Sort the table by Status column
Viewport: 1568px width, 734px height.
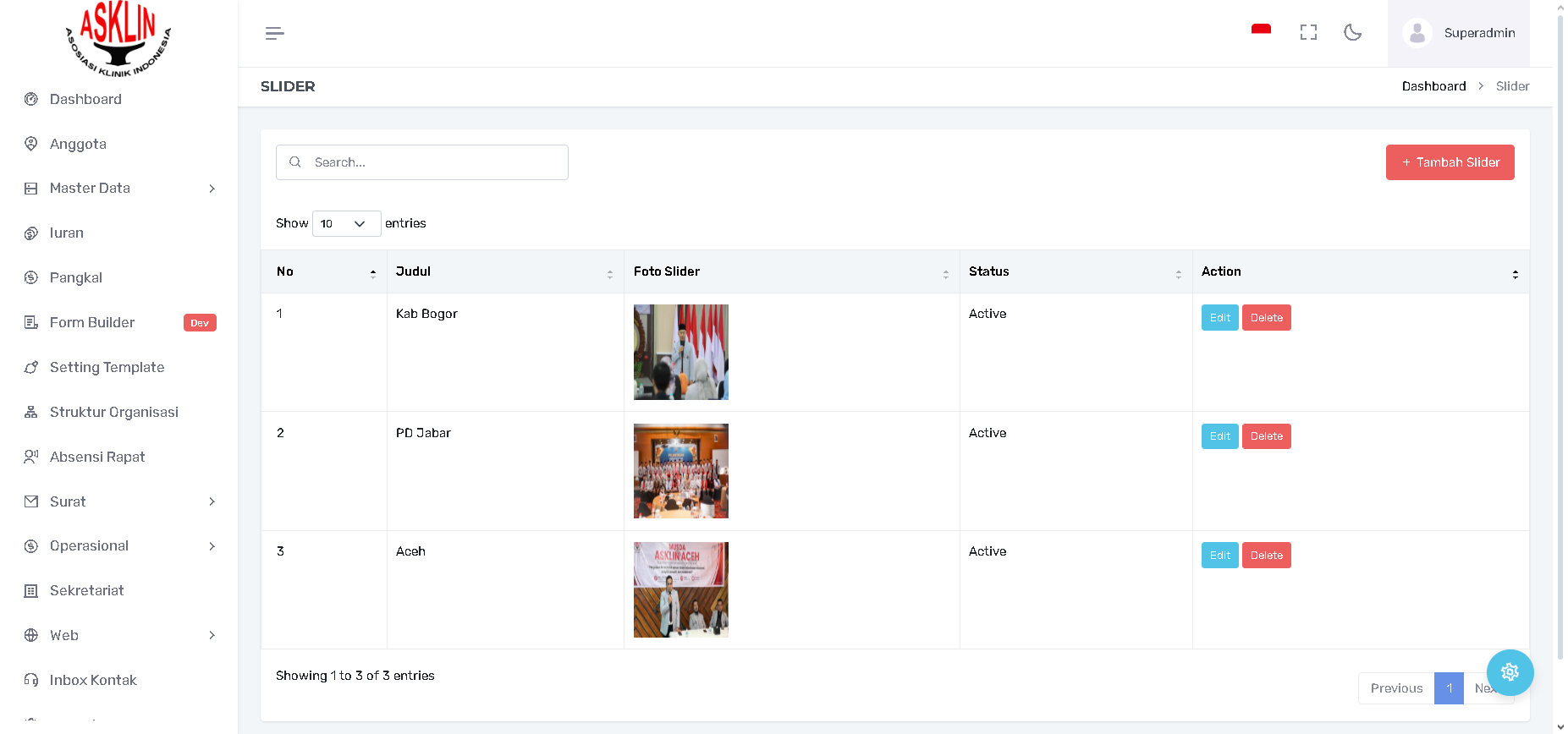1075,271
